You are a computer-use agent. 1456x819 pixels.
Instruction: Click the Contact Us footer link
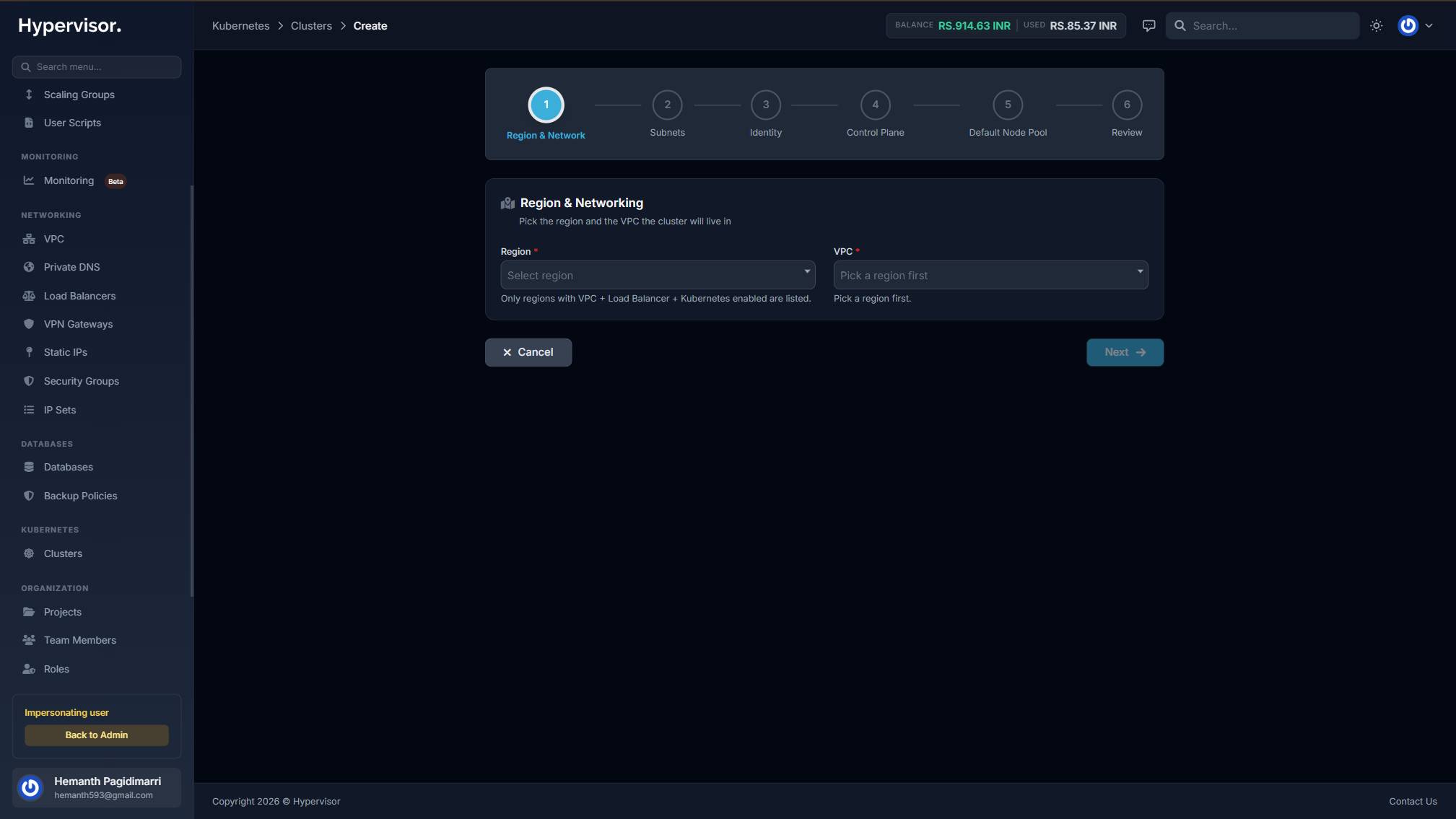click(x=1413, y=802)
